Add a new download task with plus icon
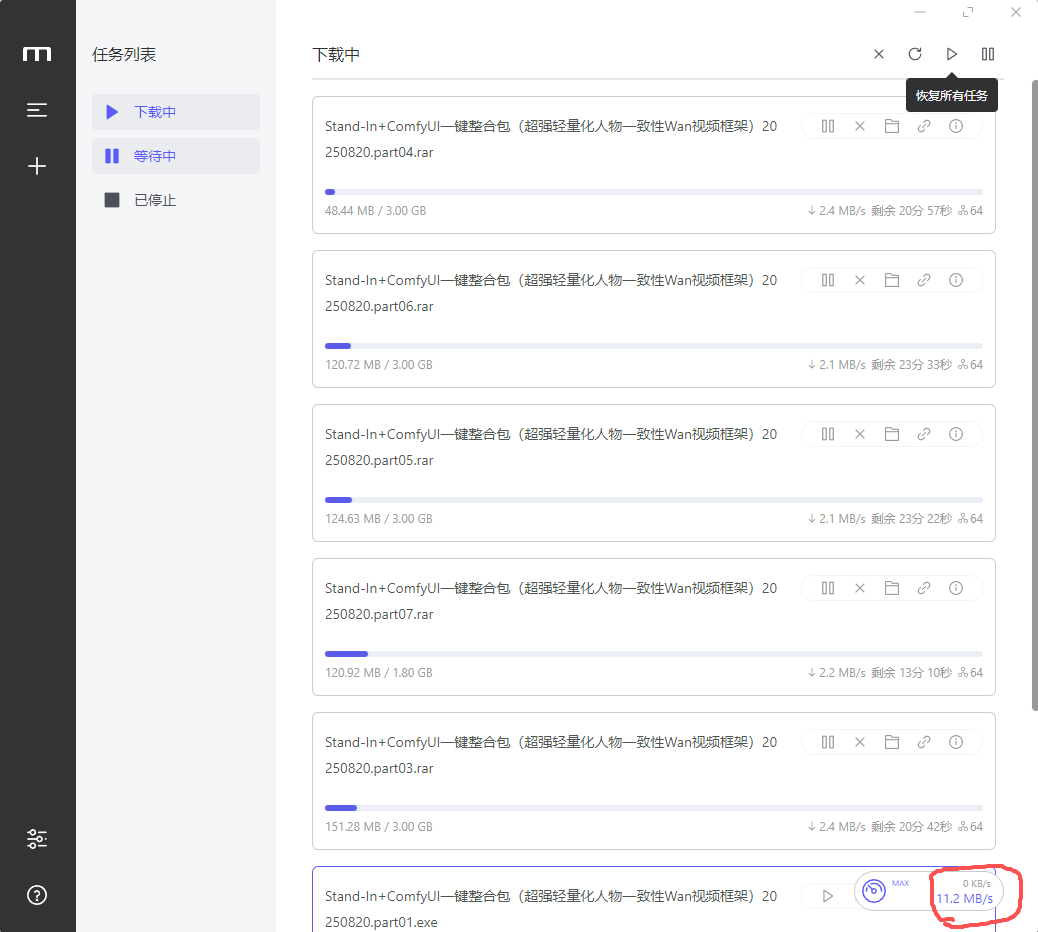 point(37,166)
